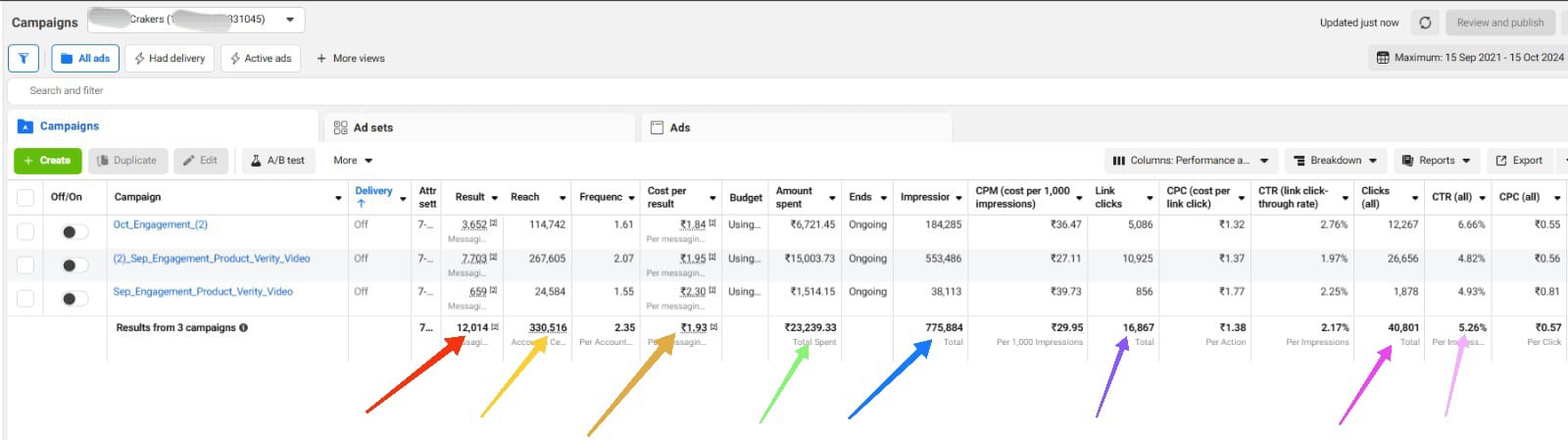Click the Search and filter input field

coord(392,90)
